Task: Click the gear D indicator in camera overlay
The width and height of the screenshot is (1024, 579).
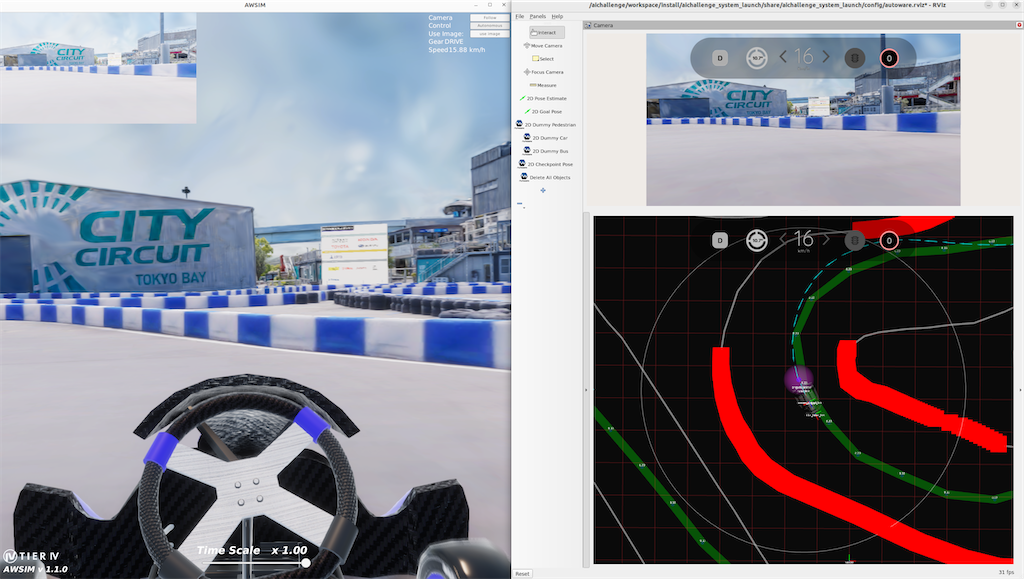Action: point(720,58)
